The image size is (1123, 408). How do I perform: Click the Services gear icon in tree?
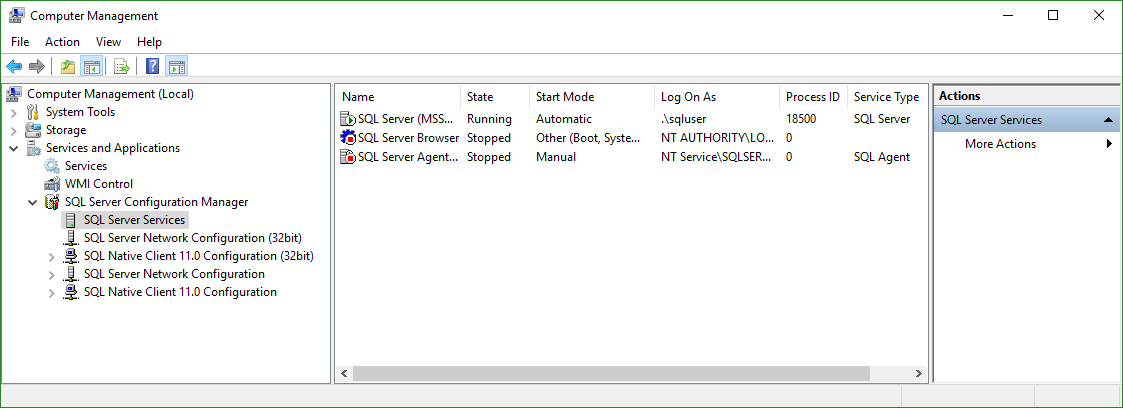tap(52, 166)
